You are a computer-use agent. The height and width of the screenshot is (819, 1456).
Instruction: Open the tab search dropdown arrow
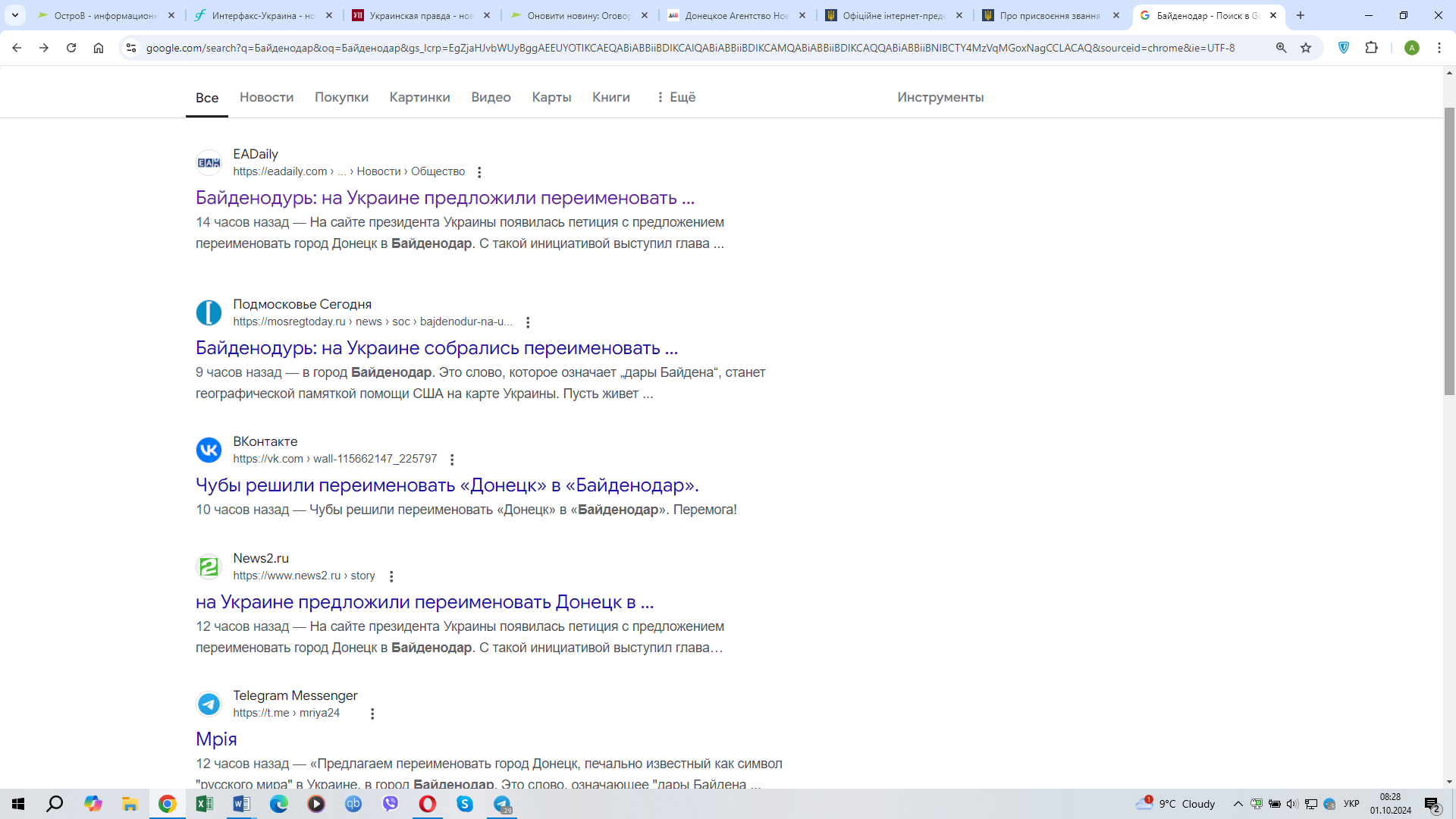pos(15,15)
